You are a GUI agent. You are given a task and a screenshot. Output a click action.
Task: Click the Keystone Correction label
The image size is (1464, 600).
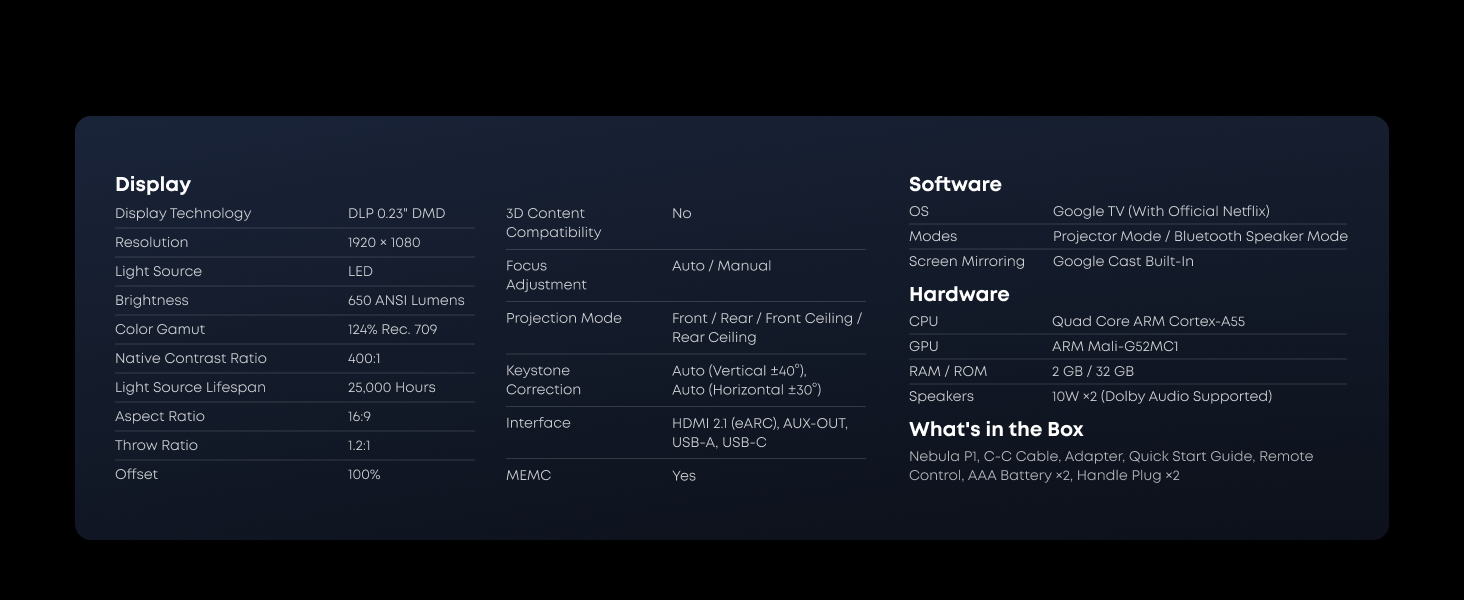543,380
